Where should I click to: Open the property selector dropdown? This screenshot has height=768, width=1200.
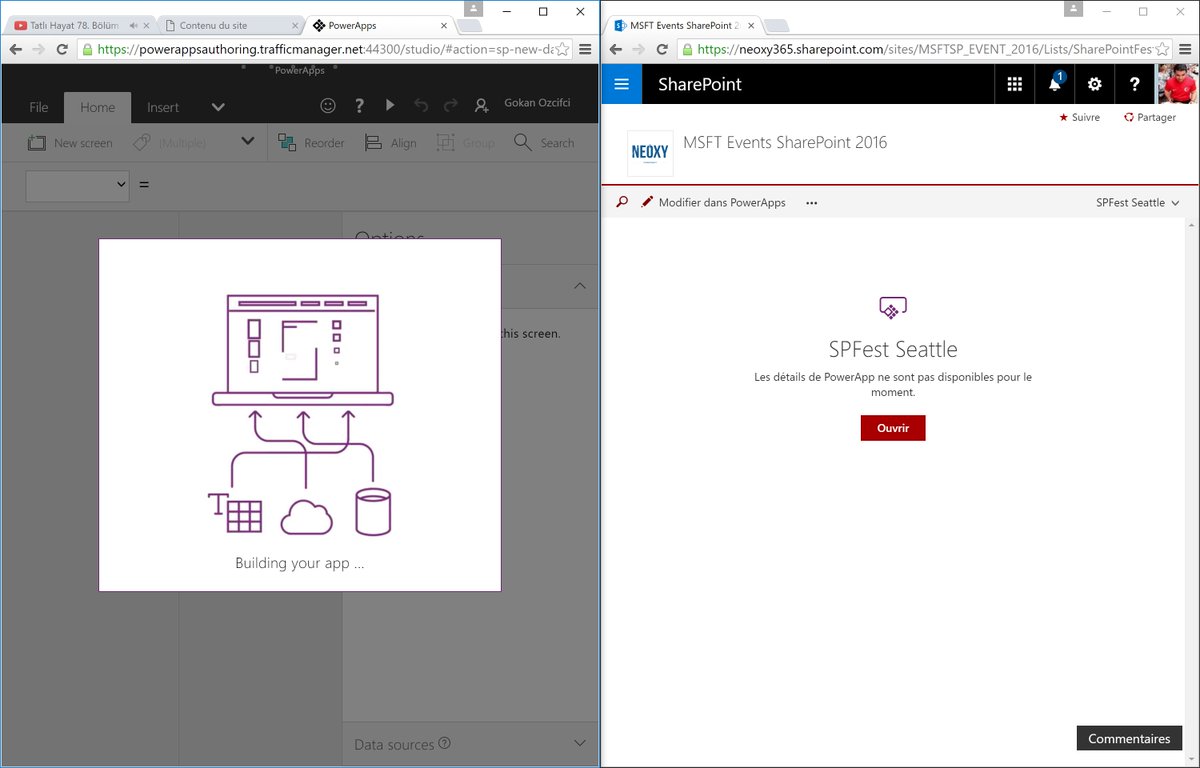point(77,185)
